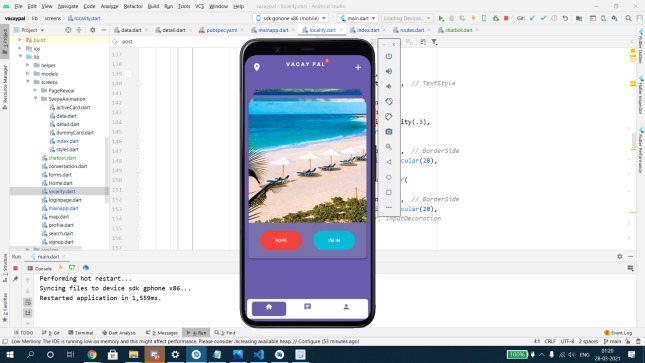This screenshot has width=645, height=363.
Task: Open emulator extended controls (three dots)
Action: coord(389,207)
